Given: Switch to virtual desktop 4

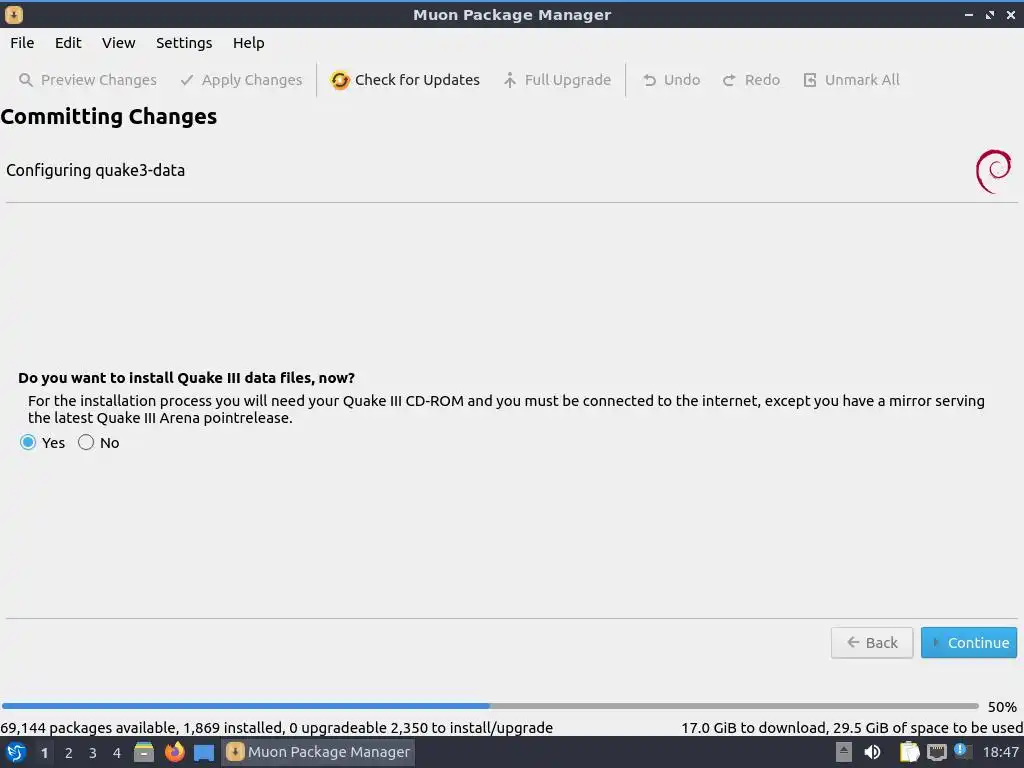Looking at the screenshot, I should point(117,753).
